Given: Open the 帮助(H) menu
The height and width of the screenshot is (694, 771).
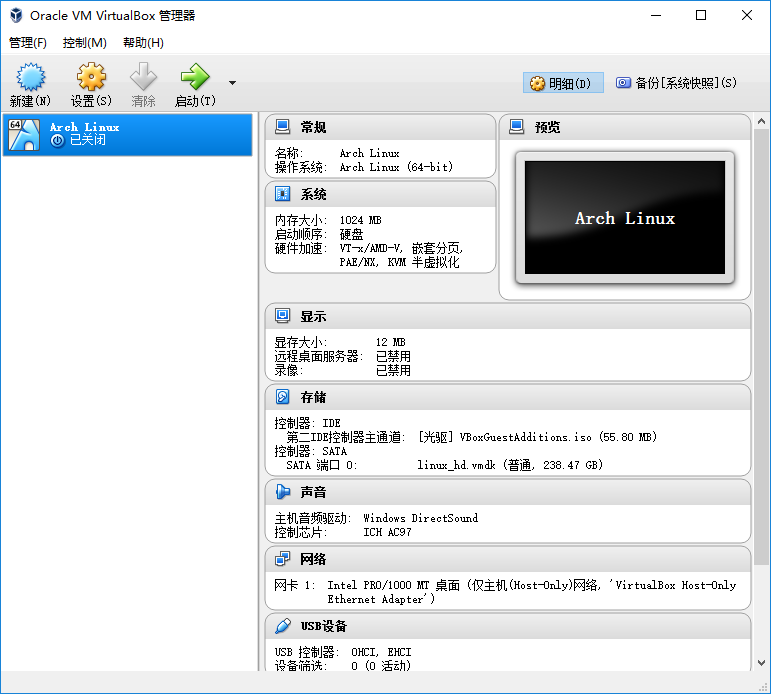Looking at the screenshot, I should [143, 43].
